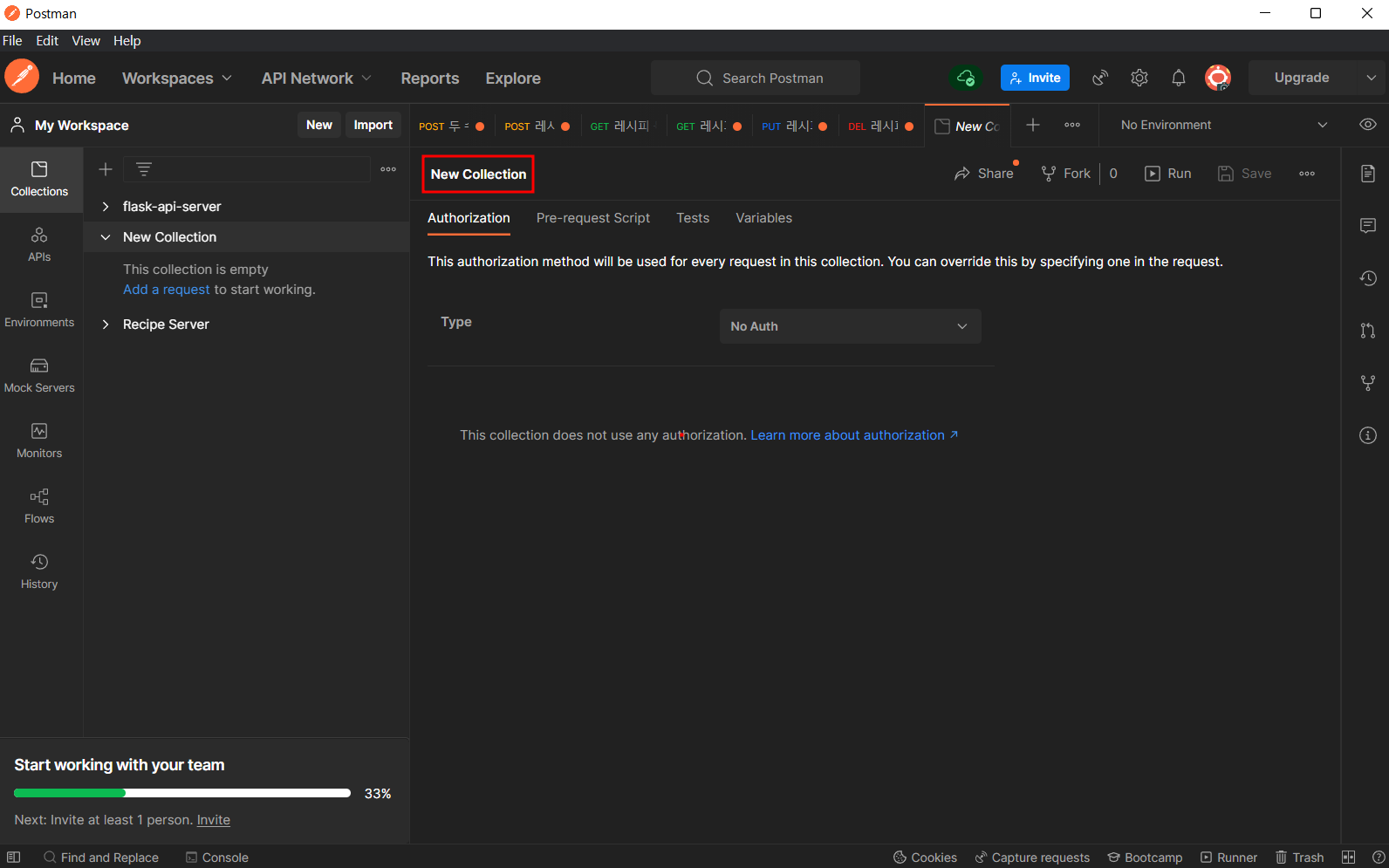Open Trash in the status bar
The width and height of the screenshot is (1389, 868).
[1300, 858]
